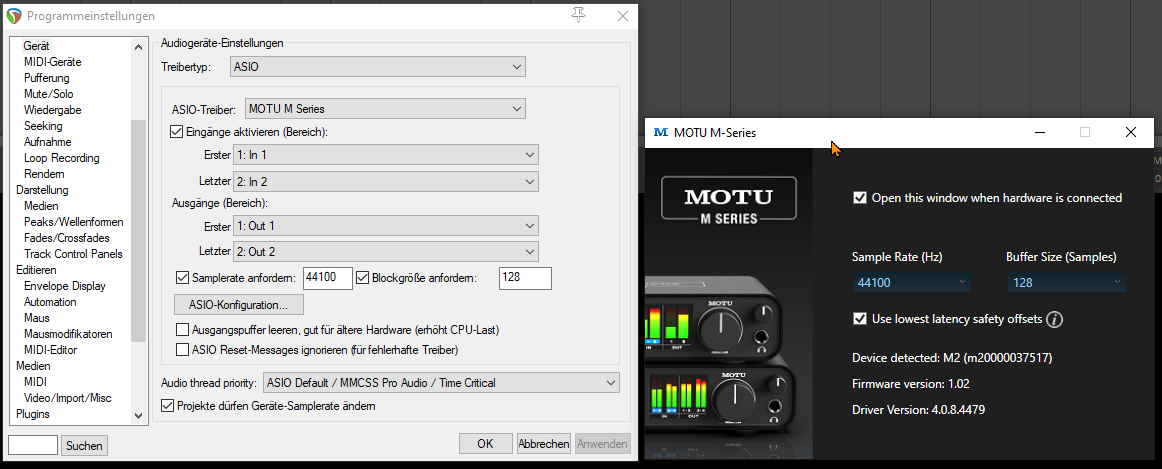
Task: Toggle Use lowest latency safety offsets
Action: pos(860,319)
